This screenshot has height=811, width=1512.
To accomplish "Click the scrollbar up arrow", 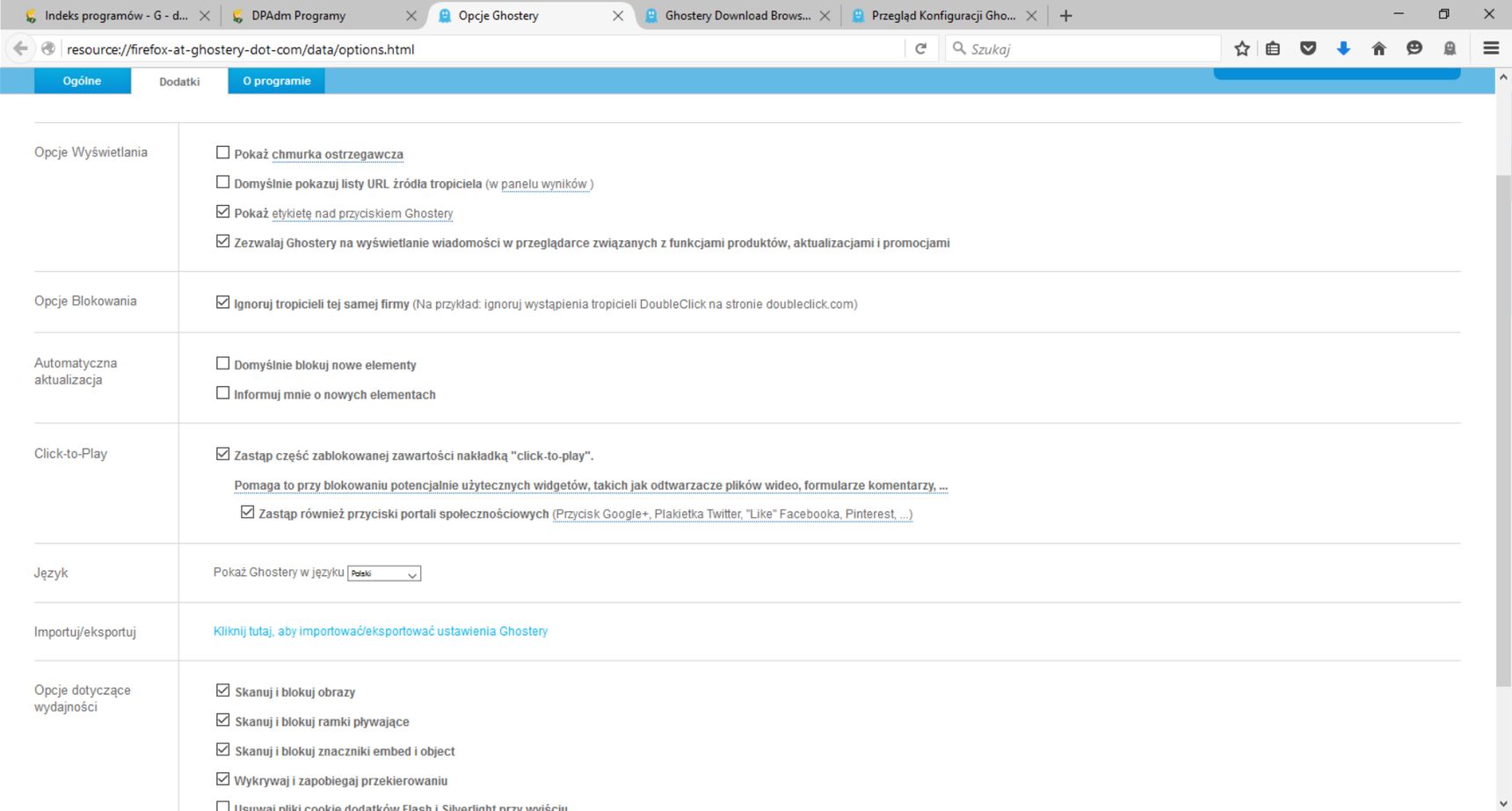I will click(1503, 77).
